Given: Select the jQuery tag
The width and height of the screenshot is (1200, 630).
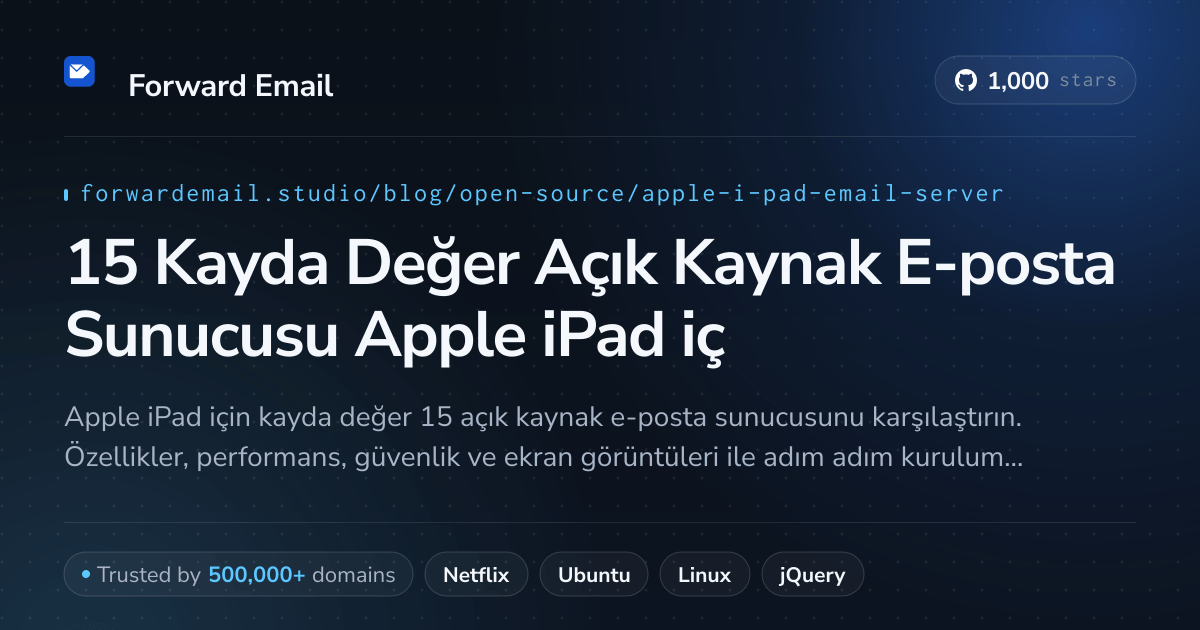Looking at the screenshot, I should tap(813, 575).
